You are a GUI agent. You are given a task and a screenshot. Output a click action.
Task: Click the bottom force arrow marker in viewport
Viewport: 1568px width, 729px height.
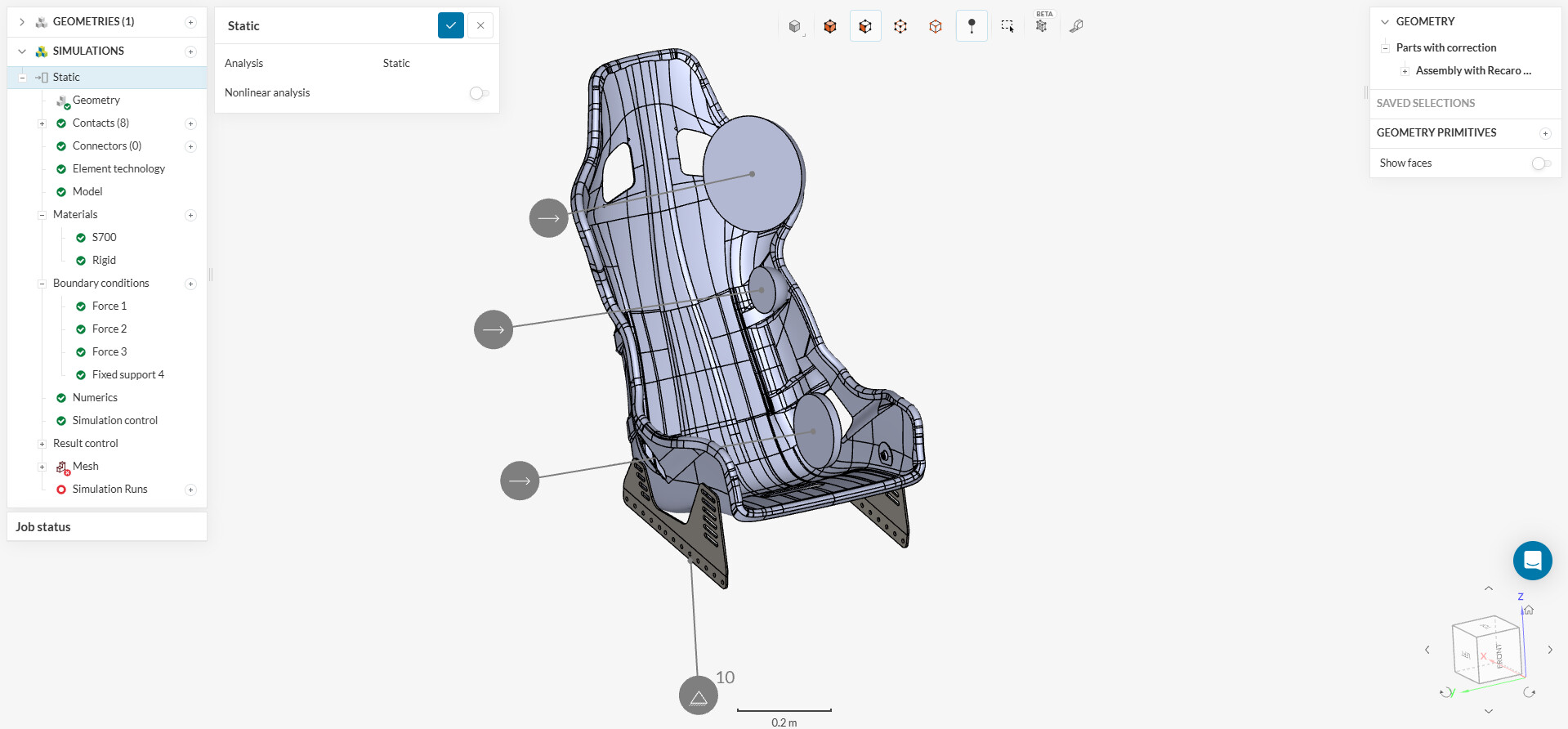point(520,481)
